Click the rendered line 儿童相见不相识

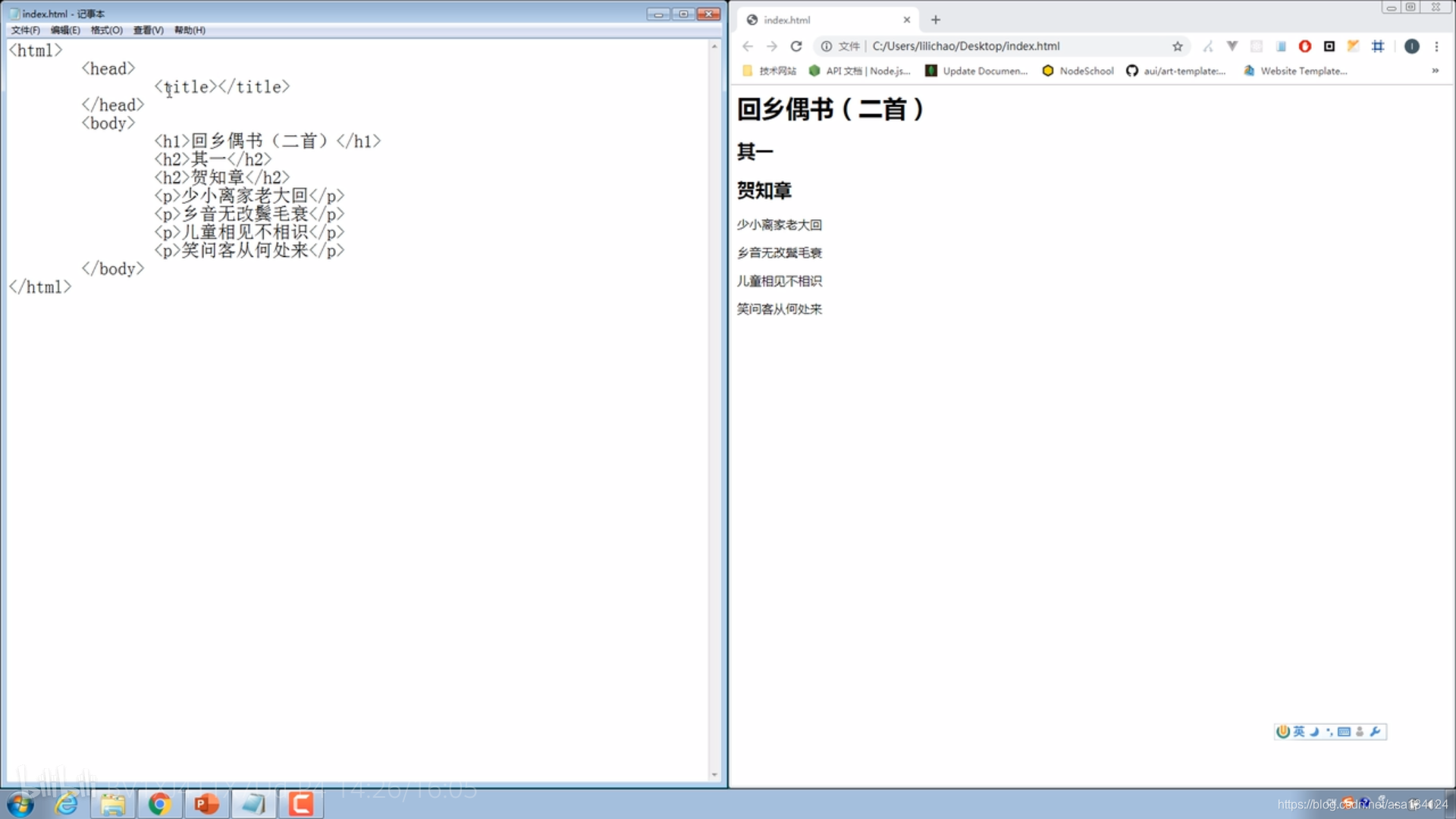(780, 281)
